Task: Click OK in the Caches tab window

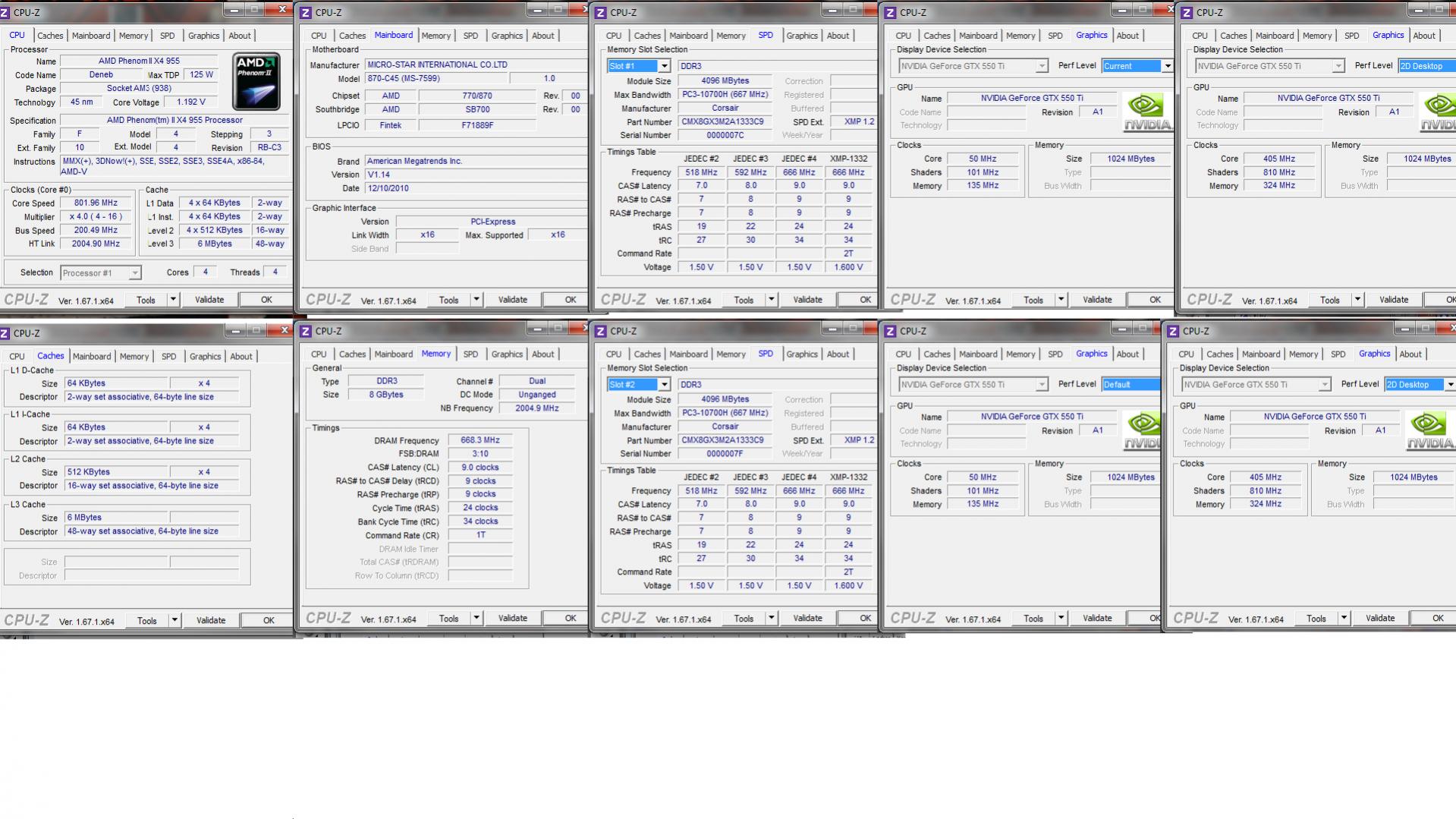Action: pyautogui.click(x=269, y=620)
